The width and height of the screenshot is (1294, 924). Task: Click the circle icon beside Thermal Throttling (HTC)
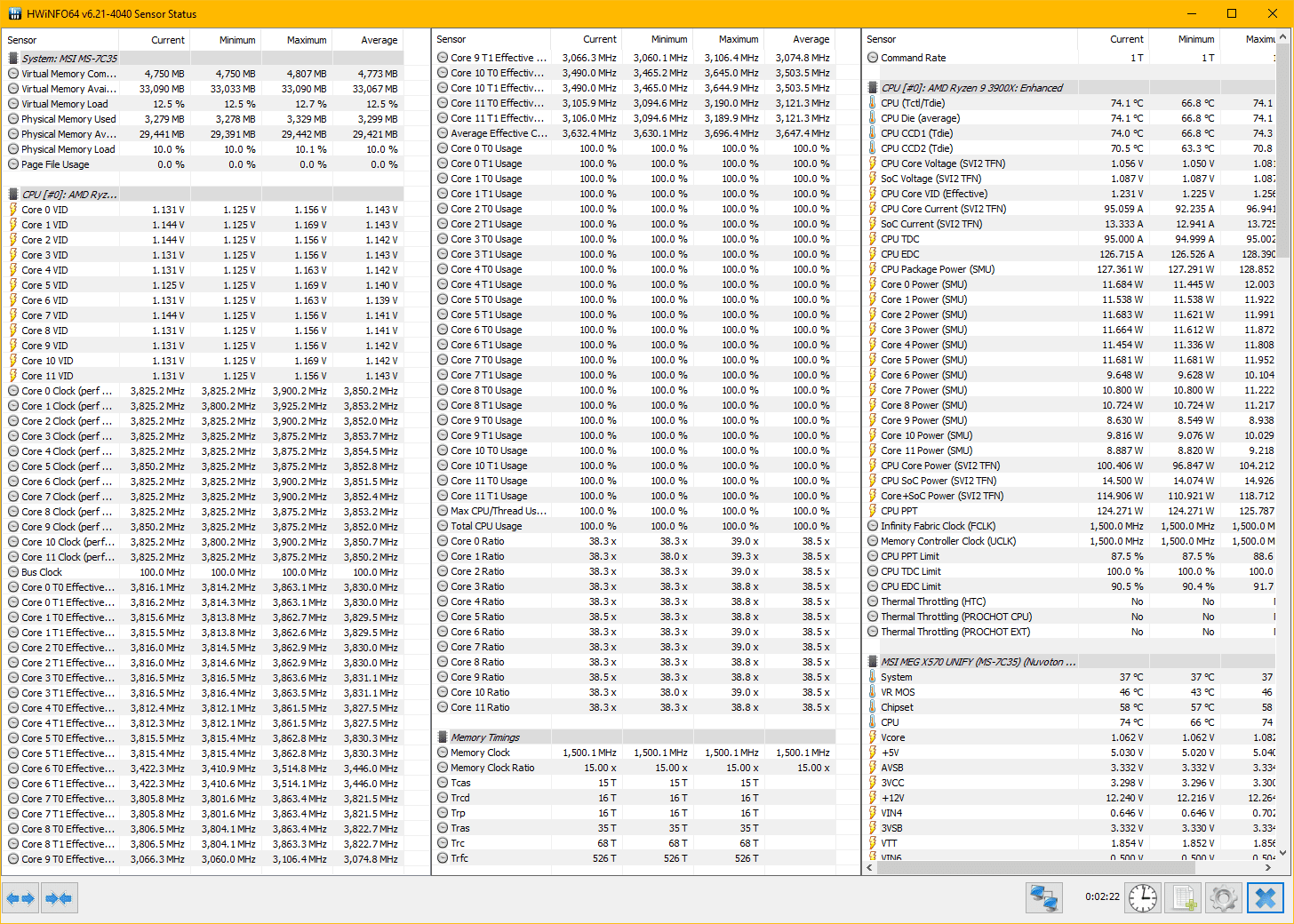click(x=873, y=601)
